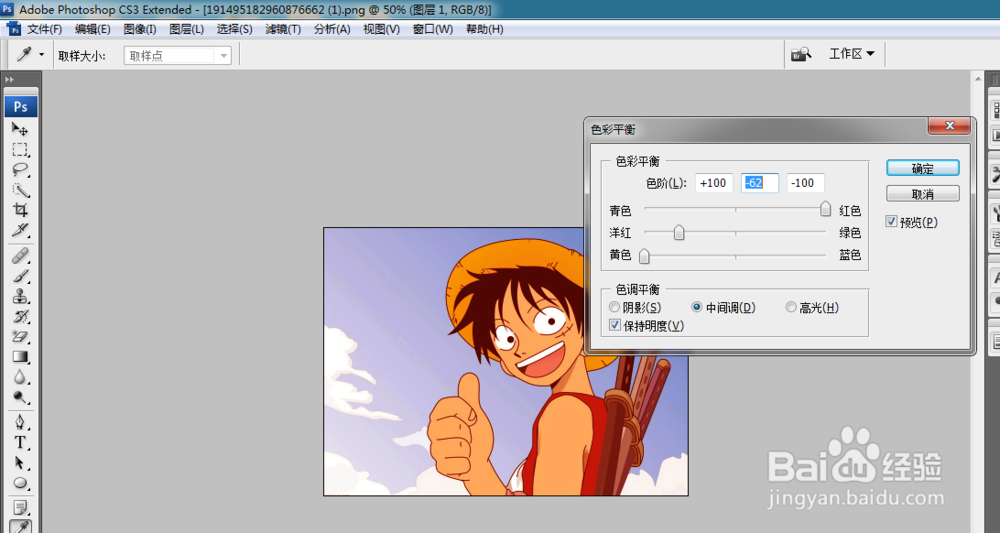Screen dimensions: 1000x533
Task: Select the Healing Brush bandage tool
Action: click(20, 256)
